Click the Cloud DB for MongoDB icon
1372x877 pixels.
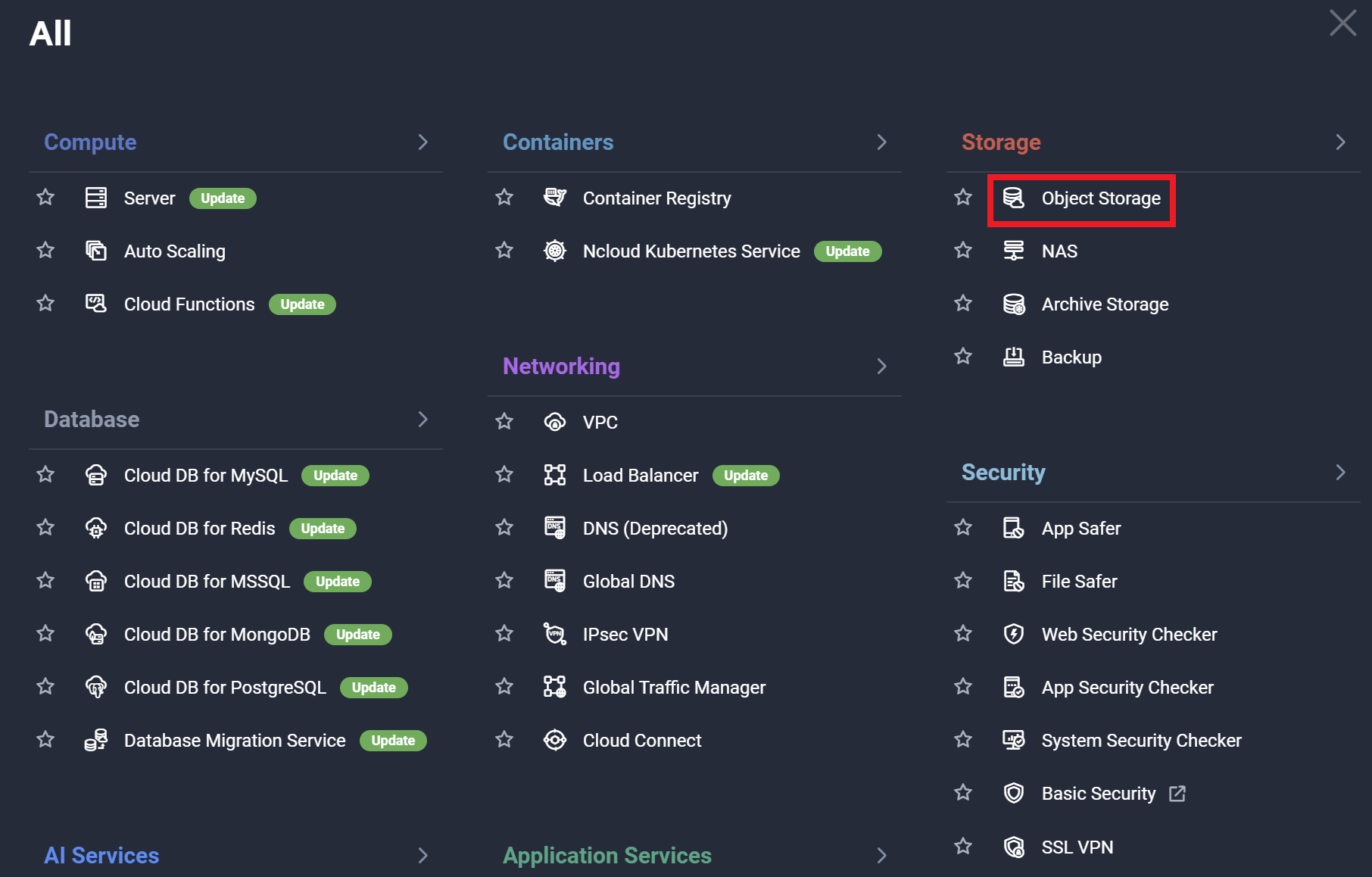click(x=96, y=634)
